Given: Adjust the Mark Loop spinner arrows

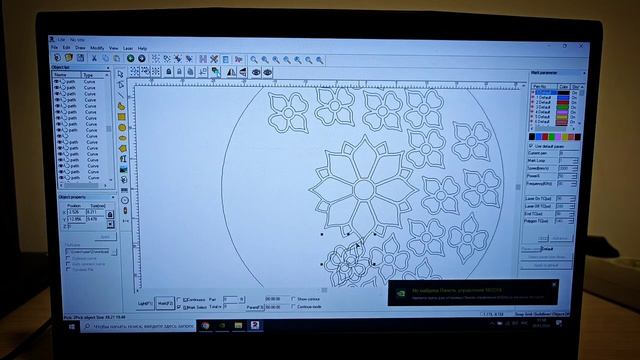Looking at the screenshot, I should [x=575, y=161].
